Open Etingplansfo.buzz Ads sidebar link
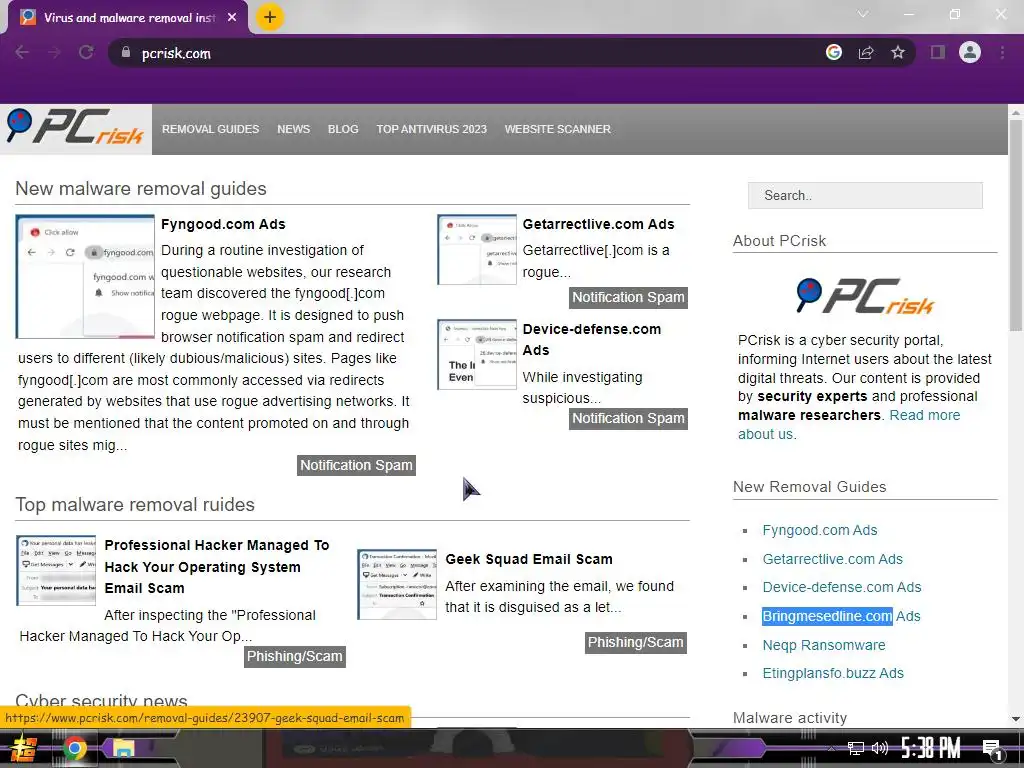 833,673
